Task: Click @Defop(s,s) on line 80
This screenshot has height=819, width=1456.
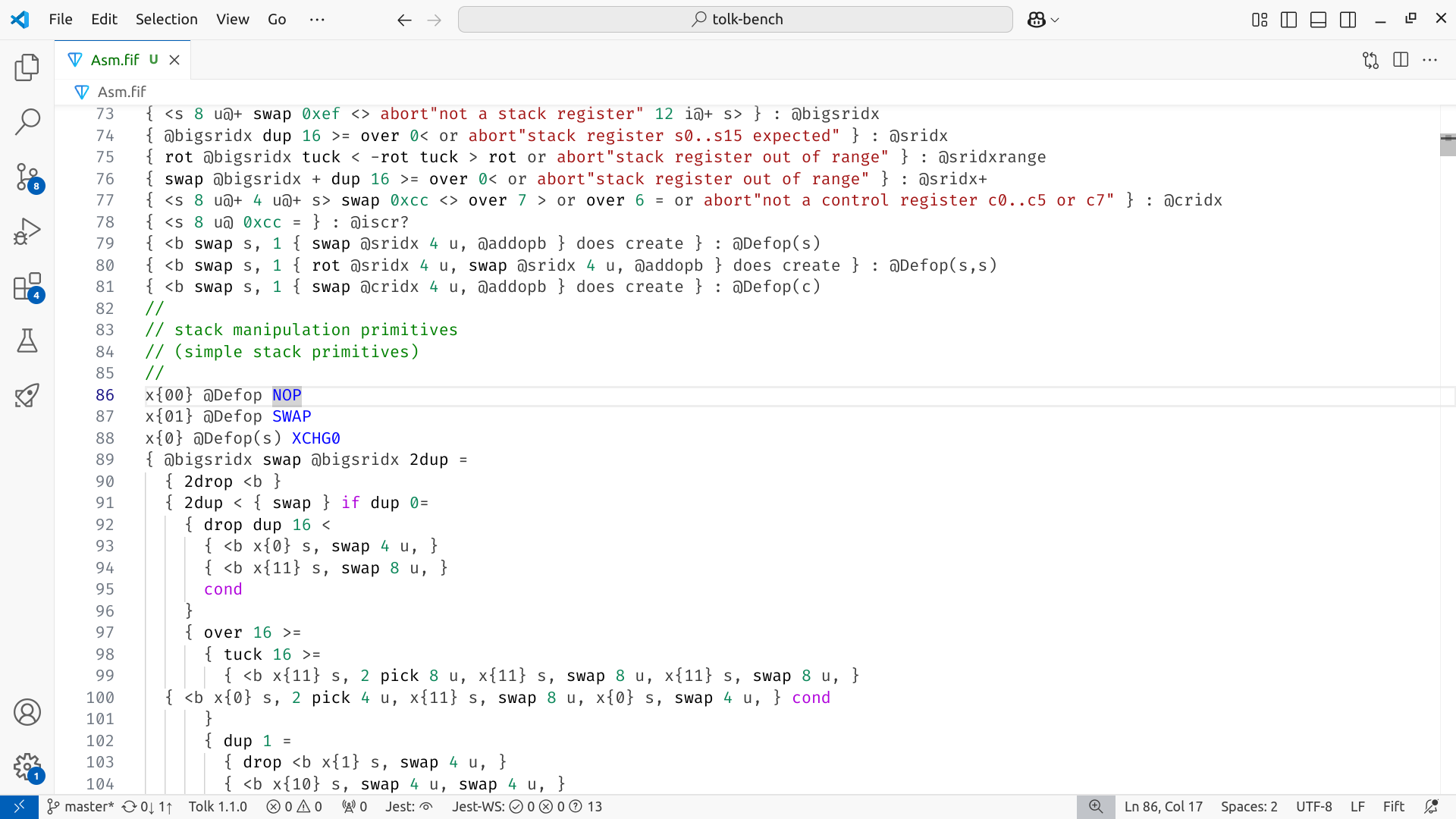Action: pos(943,265)
